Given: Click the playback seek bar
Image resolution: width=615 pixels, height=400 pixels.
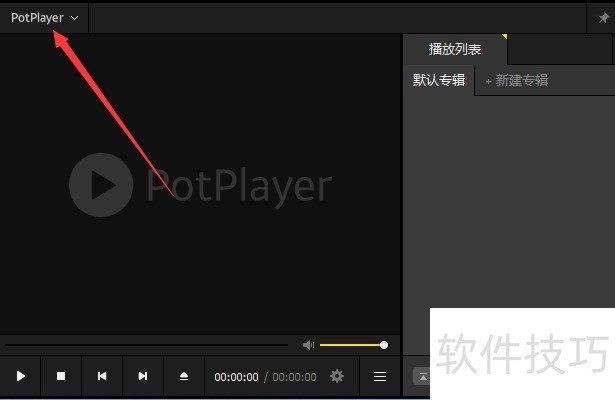Looking at the screenshot, I should coord(146,345).
